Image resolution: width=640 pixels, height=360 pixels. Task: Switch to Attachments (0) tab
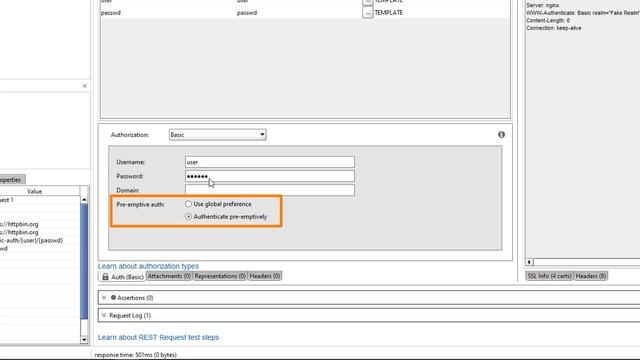(169, 276)
